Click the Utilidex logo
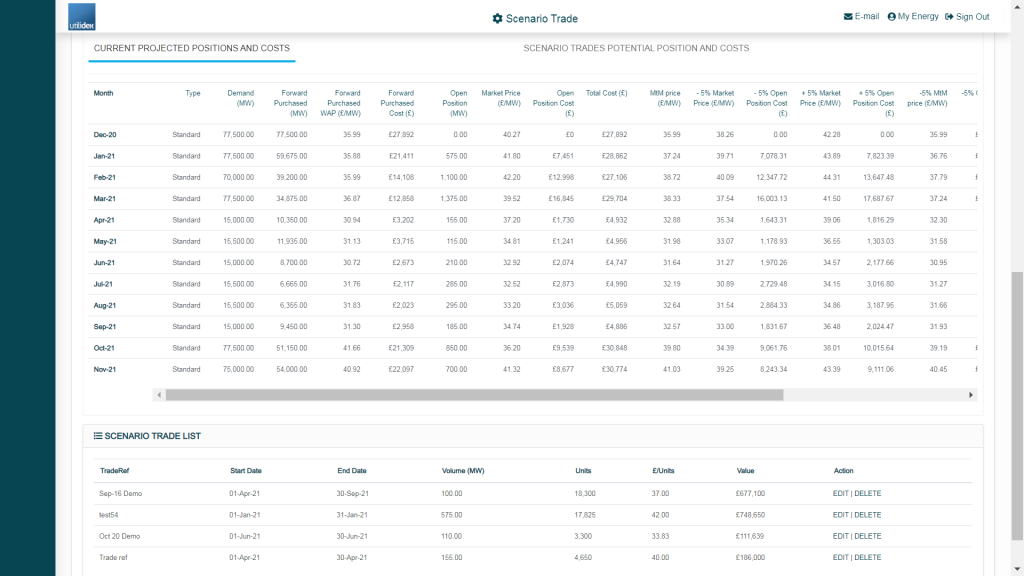1024x576 pixels. tap(82, 17)
